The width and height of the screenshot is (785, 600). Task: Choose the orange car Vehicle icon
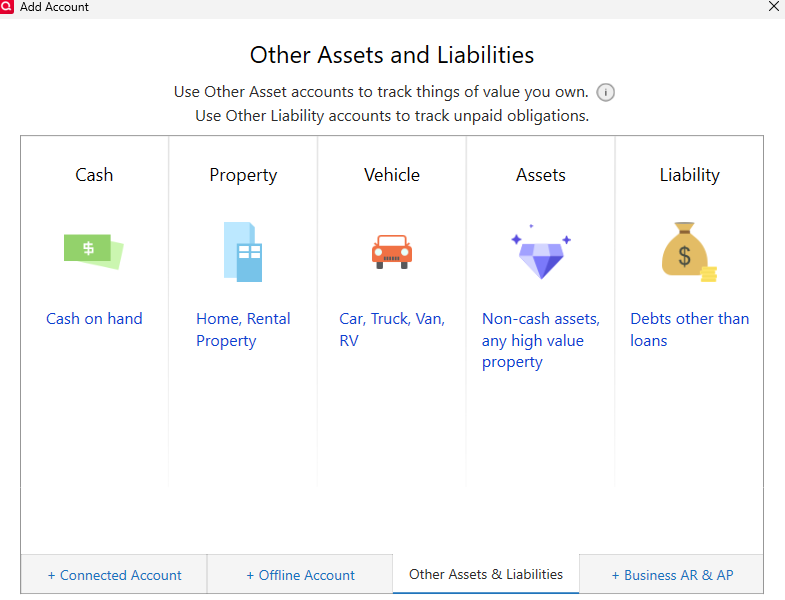click(391, 250)
